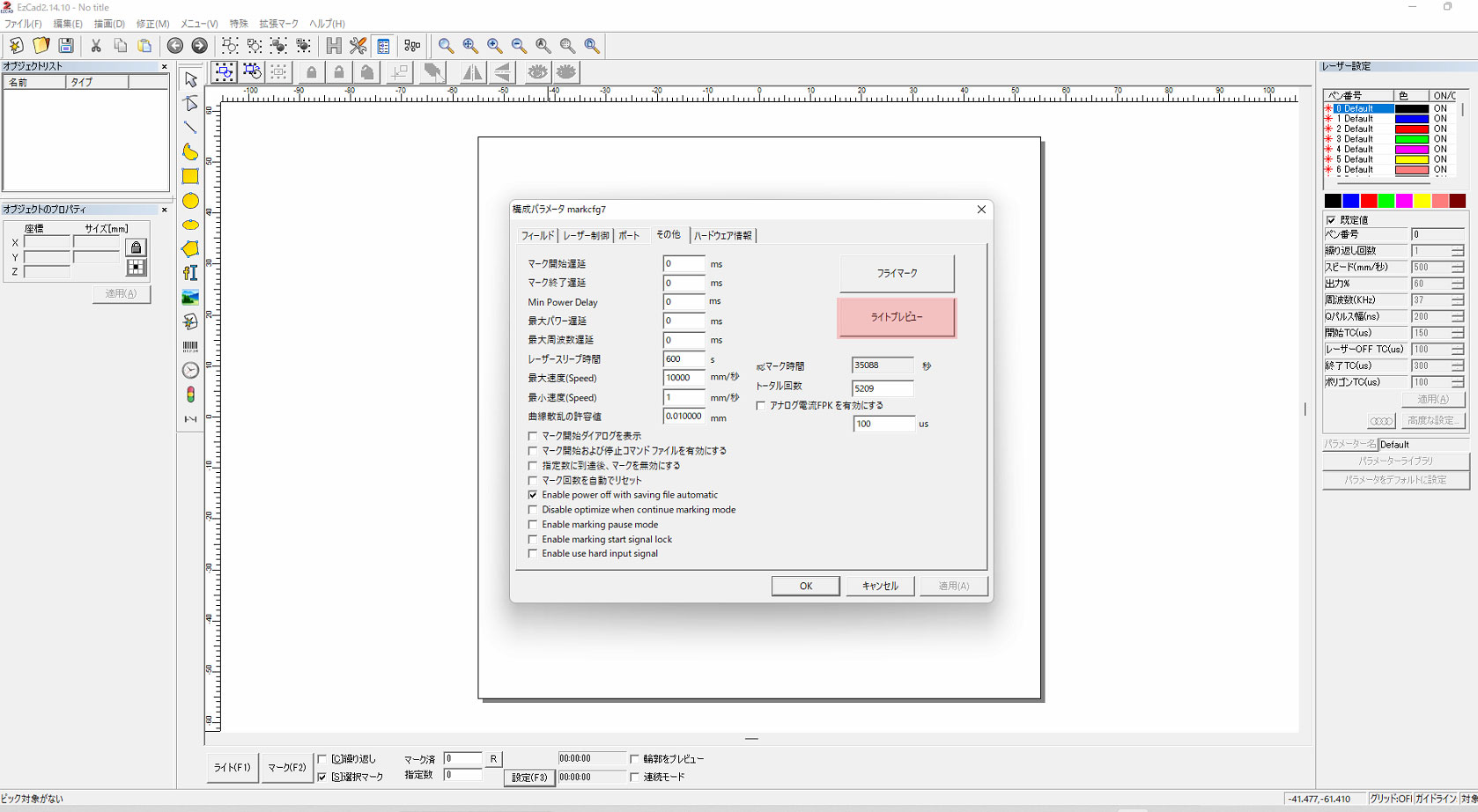Image resolution: width=1478 pixels, height=812 pixels.
Task: Select the Circle drawing tool
Action: [190, 201]
